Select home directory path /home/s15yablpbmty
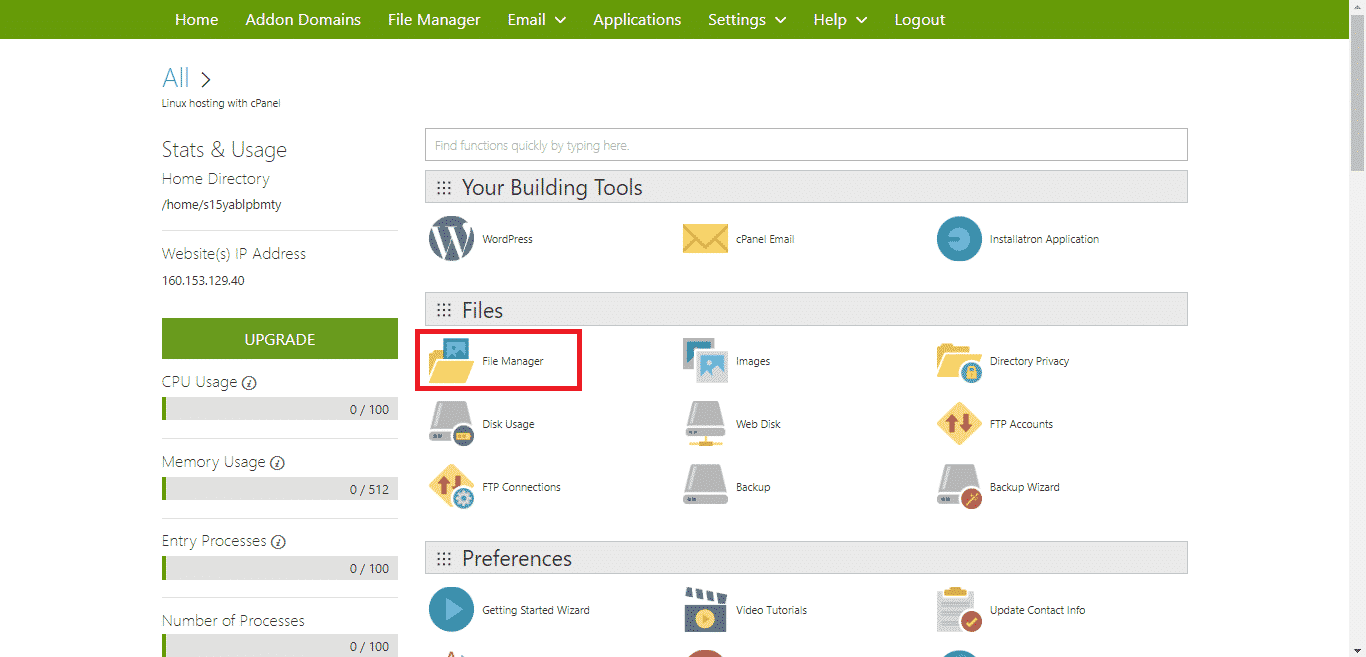This screenshot has width=1366, height=657. (222, 205)
